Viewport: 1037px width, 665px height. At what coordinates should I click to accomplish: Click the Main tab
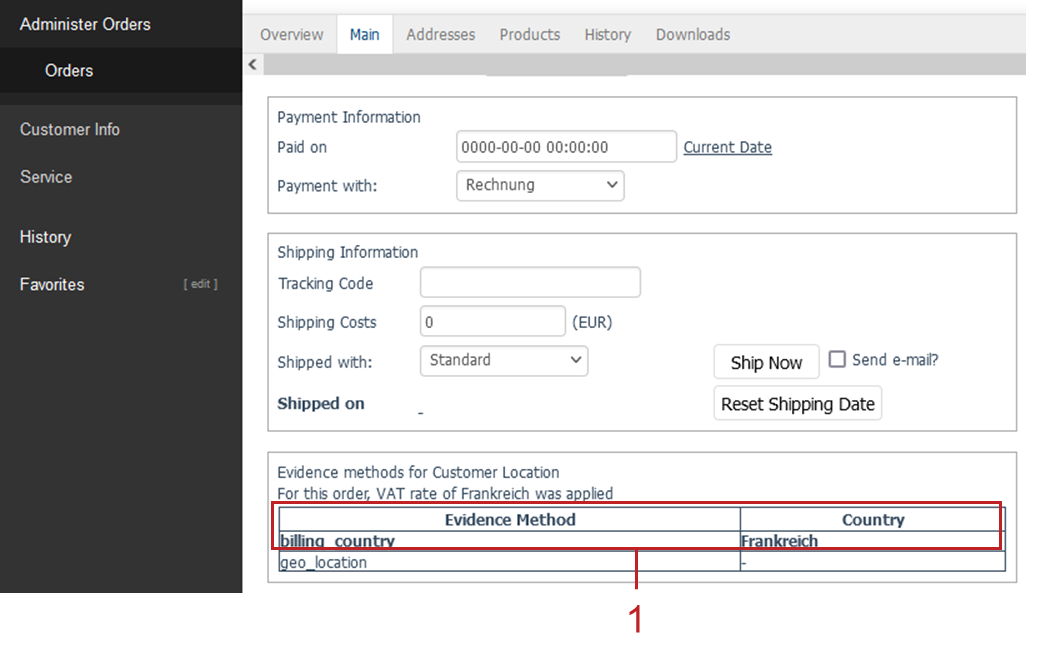coord(364,34)
